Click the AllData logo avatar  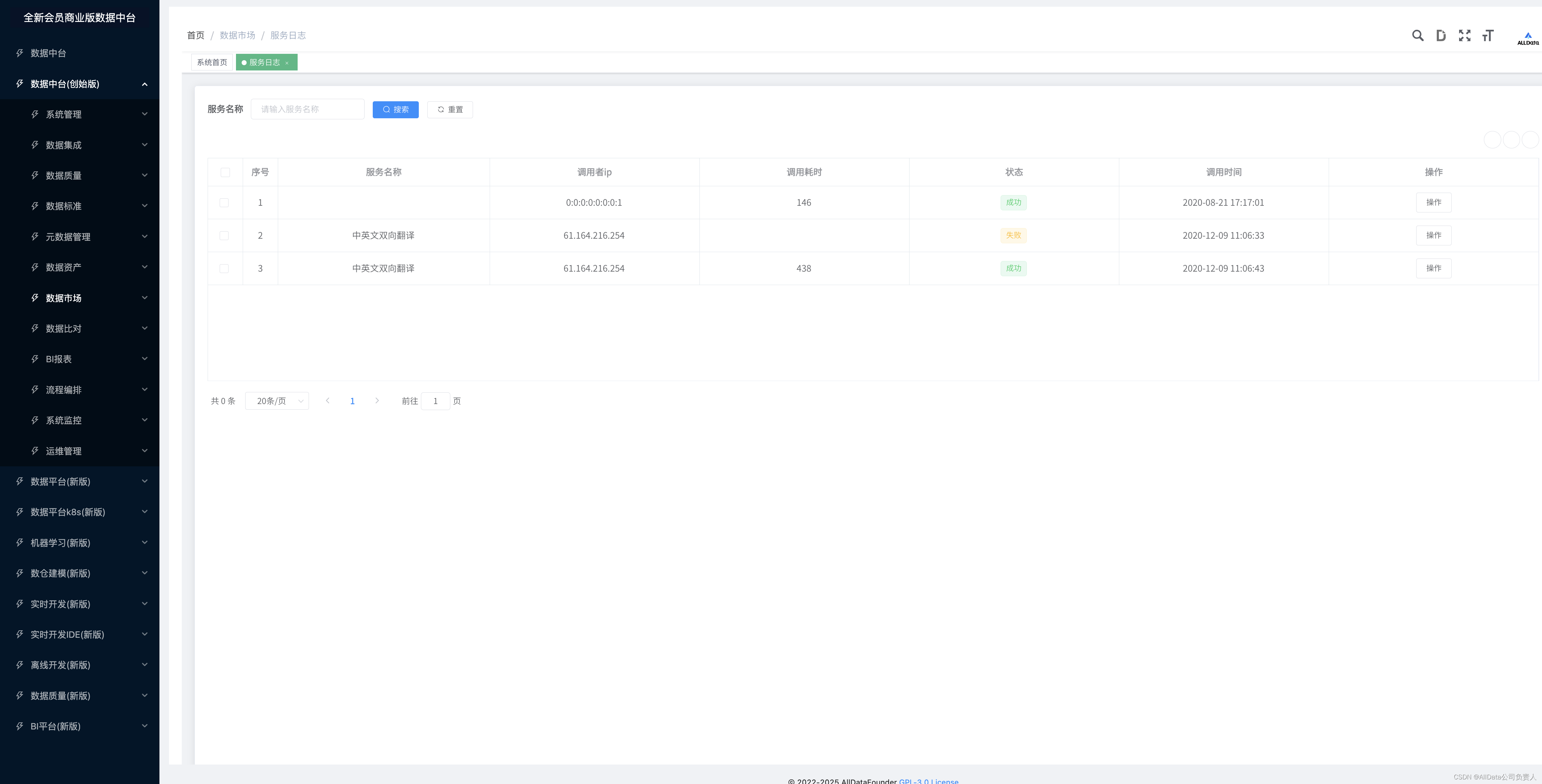(x=1527, y=38)
